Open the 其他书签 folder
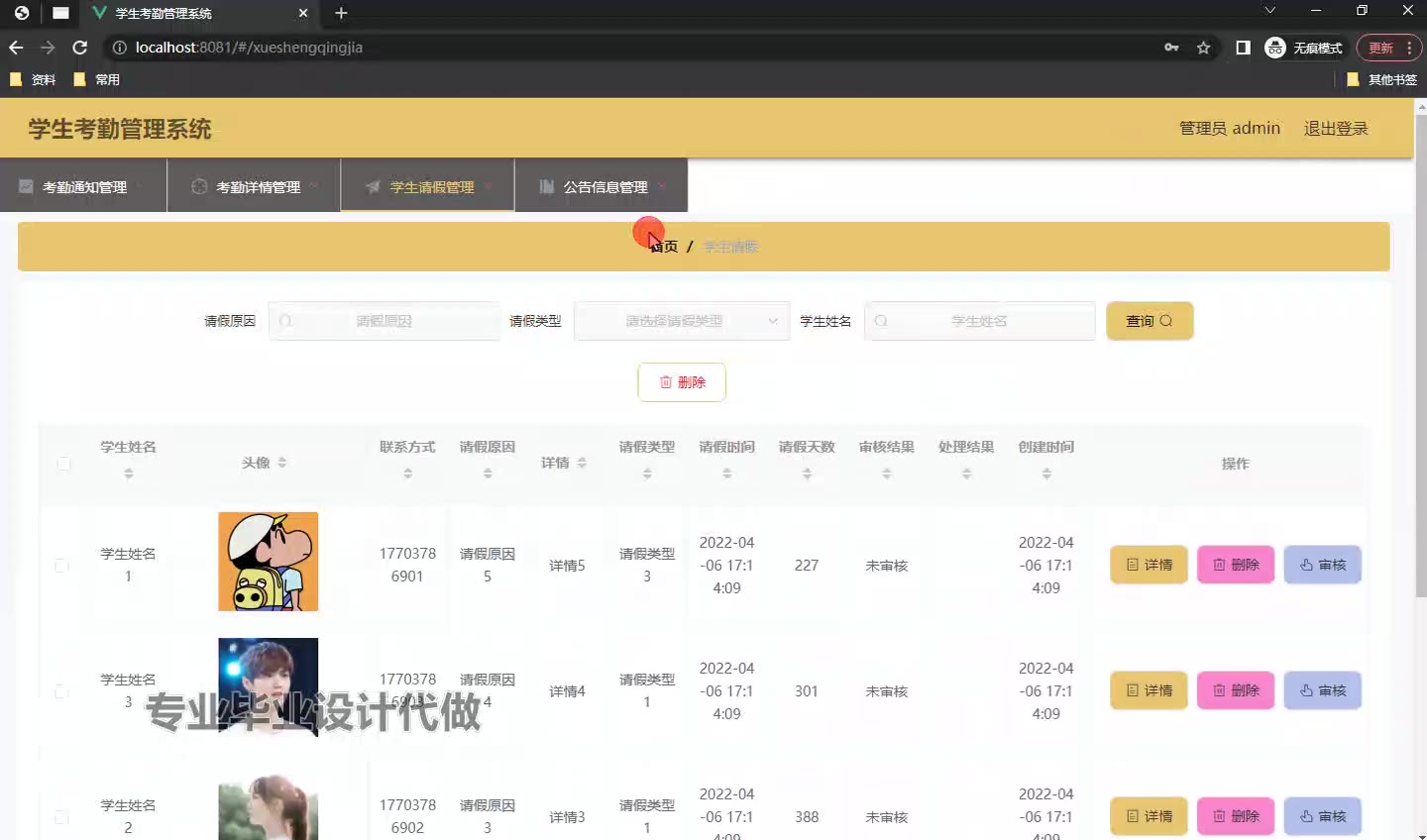The width and height of the screenshot is (1427, 840). (1382, 79)
